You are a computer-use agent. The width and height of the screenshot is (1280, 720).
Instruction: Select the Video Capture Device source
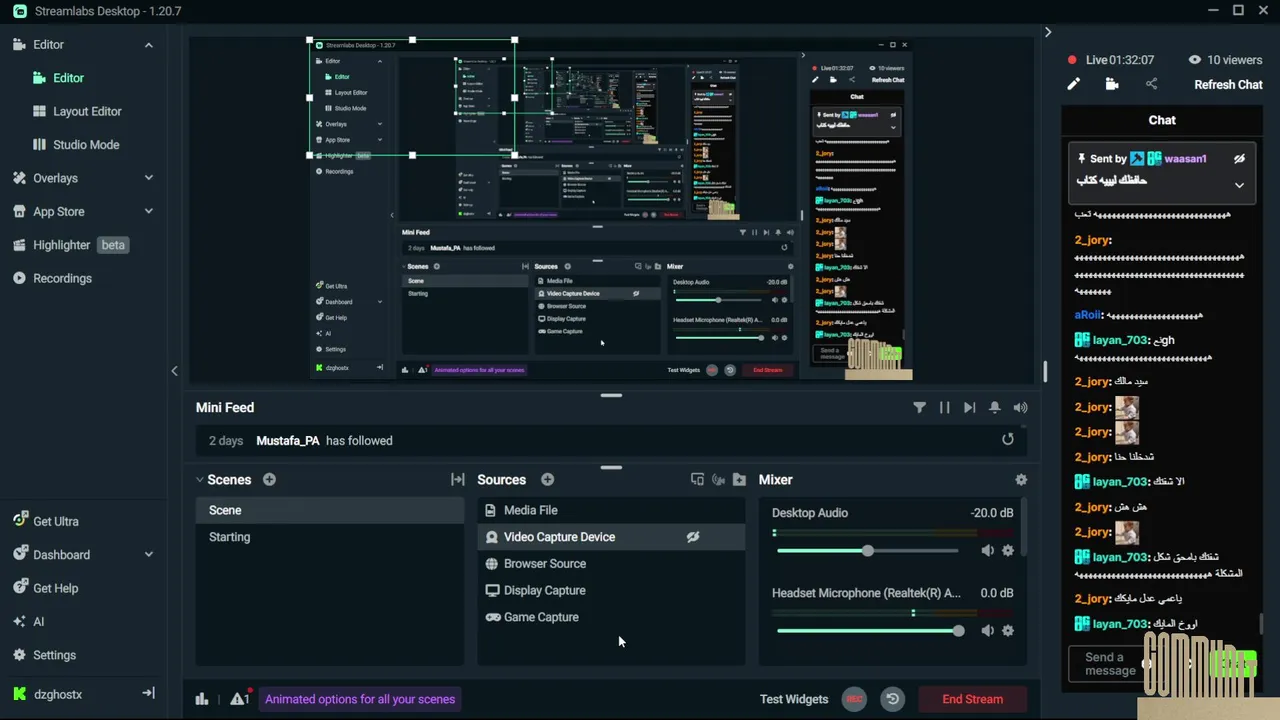tap(611, 537)
